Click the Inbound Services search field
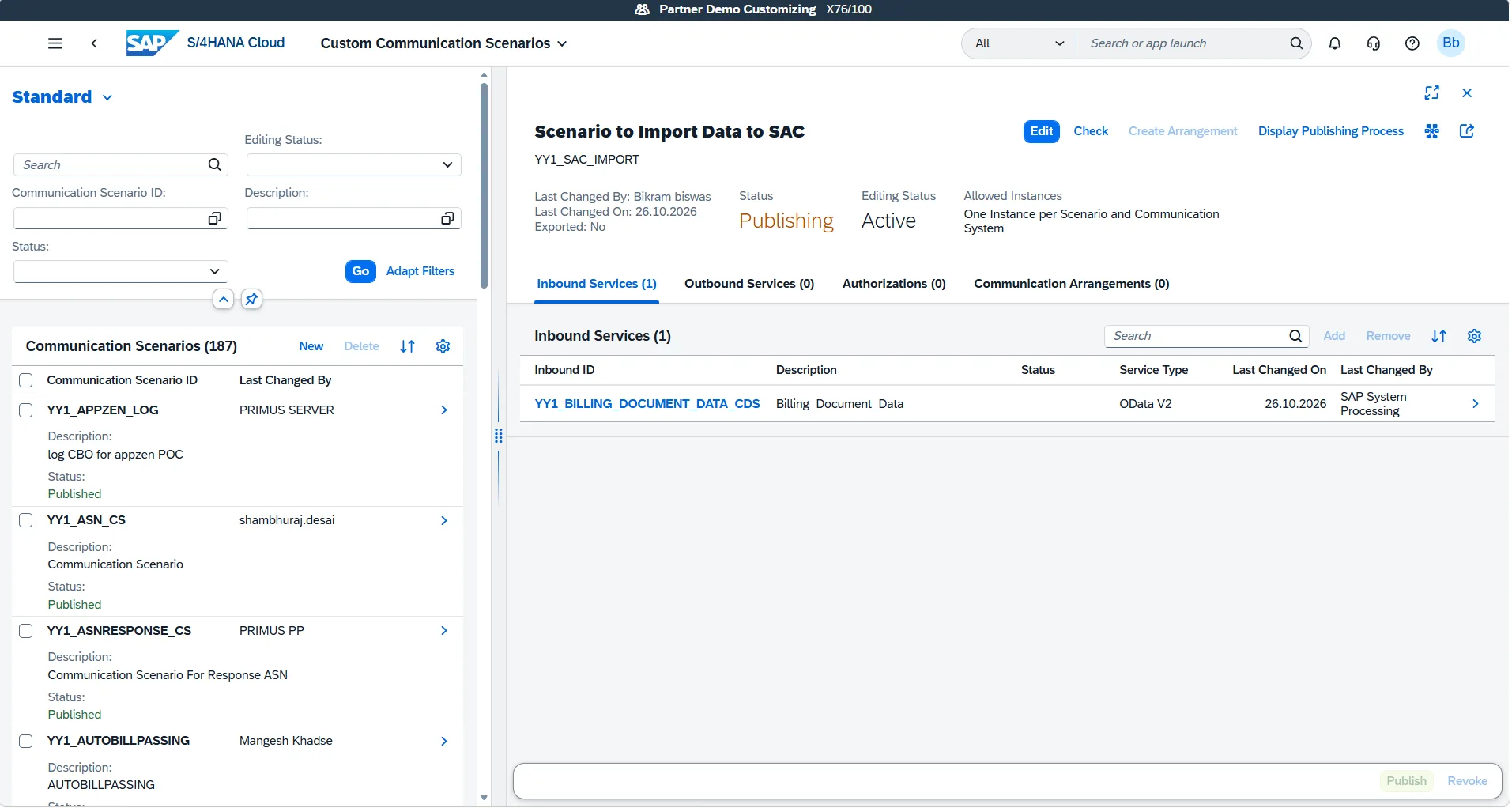Viewport: 1512px width, 808px height. coord(1207,336)
